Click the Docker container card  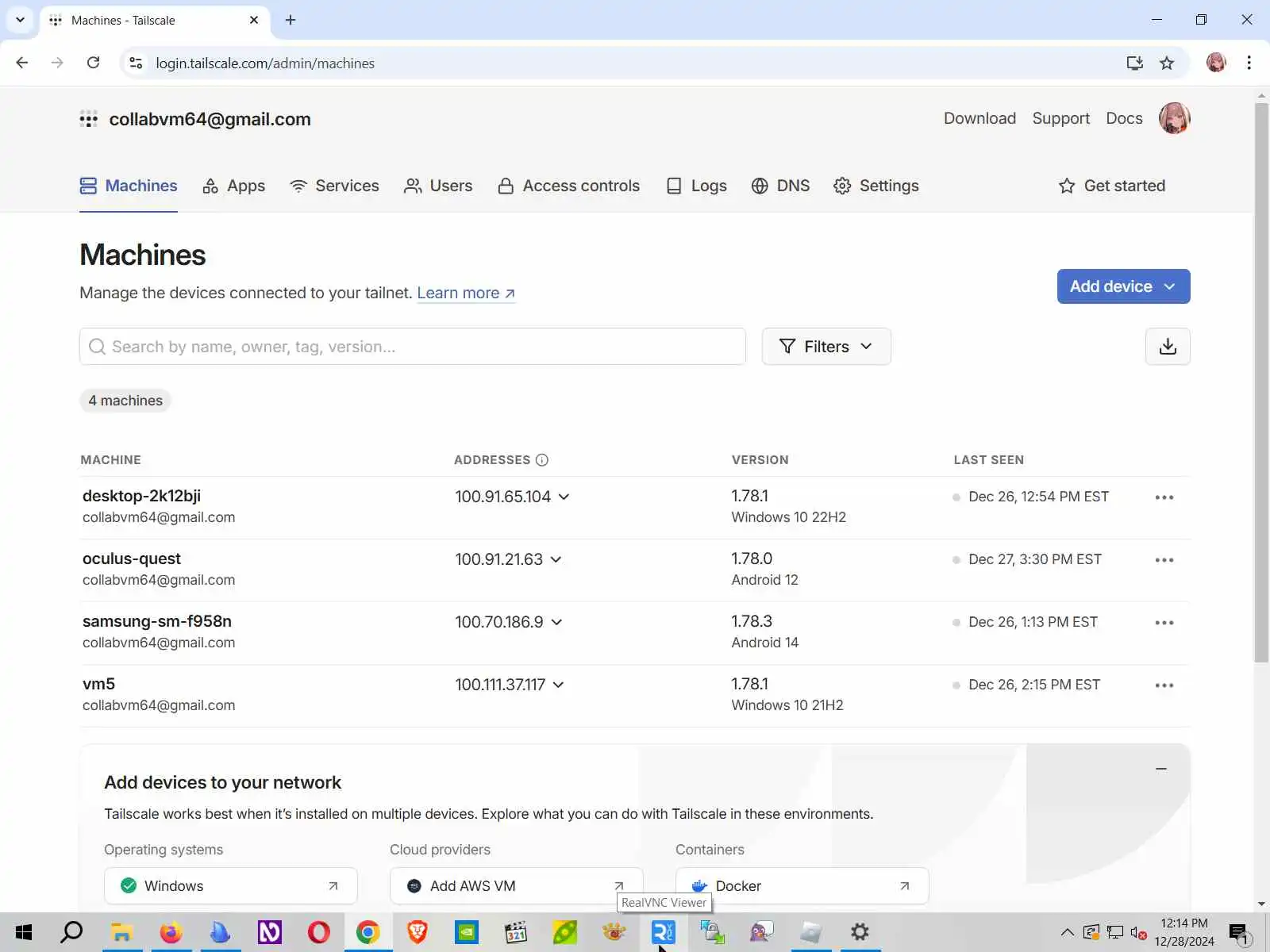(x=802, y=885)
